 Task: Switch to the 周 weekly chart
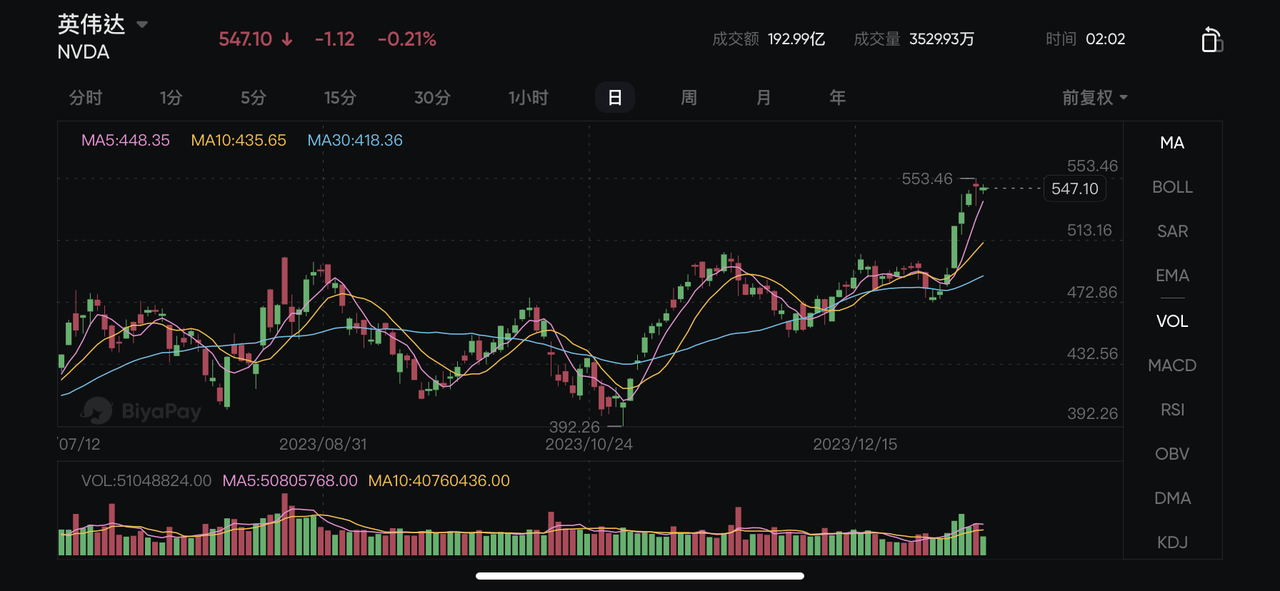[x=689, y=98]
